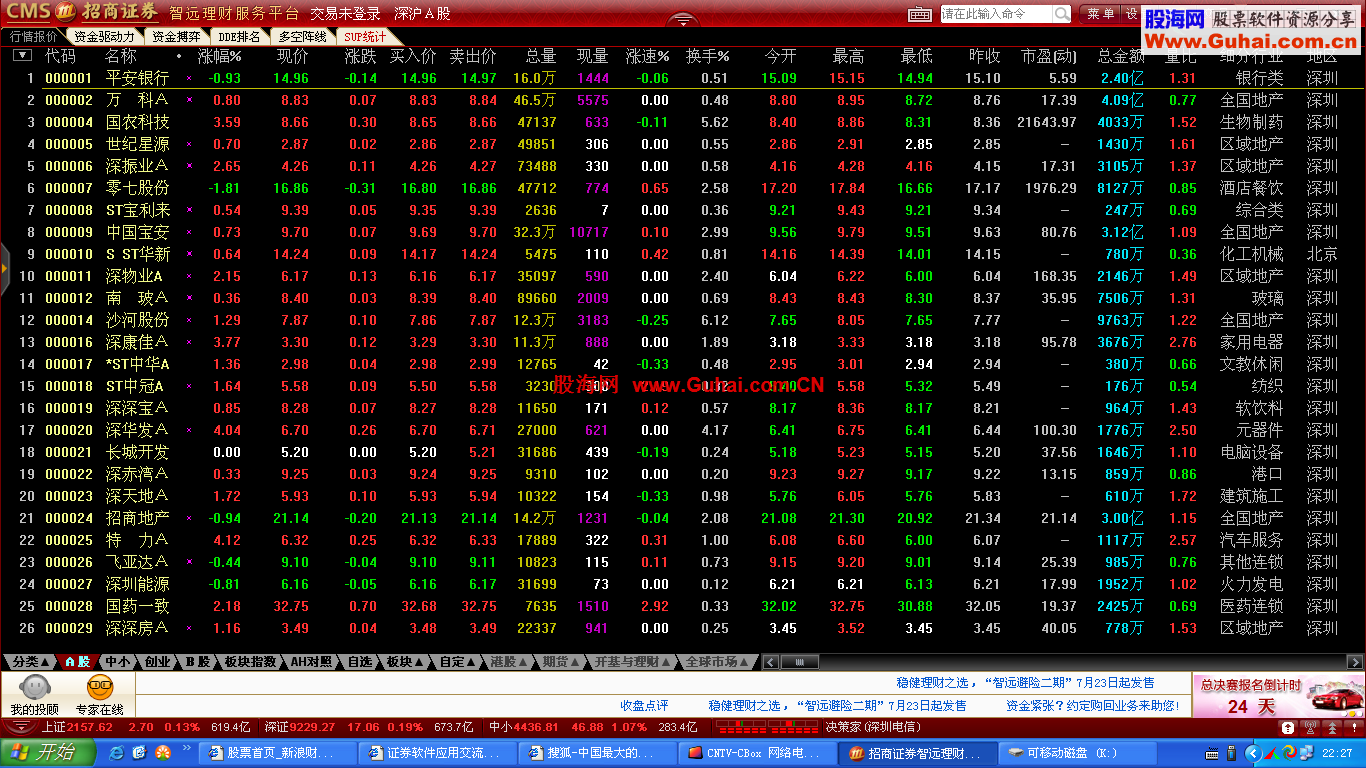Click the 深证 index readout
Screen dimensions: 1366x768
(x=369, y=727)
